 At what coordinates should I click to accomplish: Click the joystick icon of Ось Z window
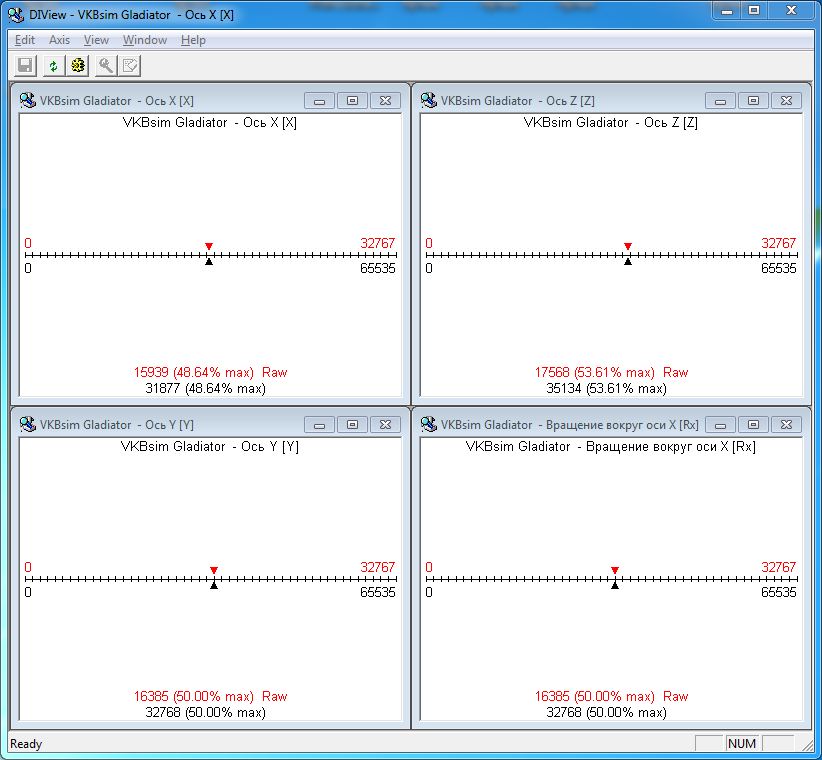tap(429, 100)
